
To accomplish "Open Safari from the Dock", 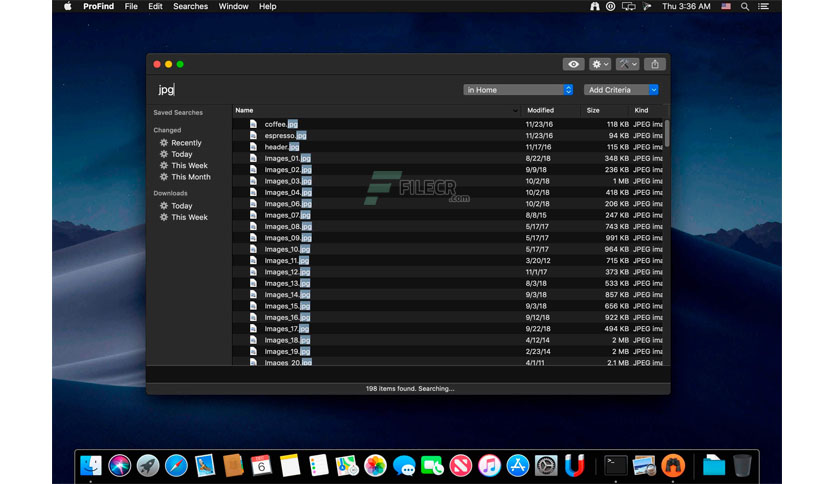I will tap(176, 465).
